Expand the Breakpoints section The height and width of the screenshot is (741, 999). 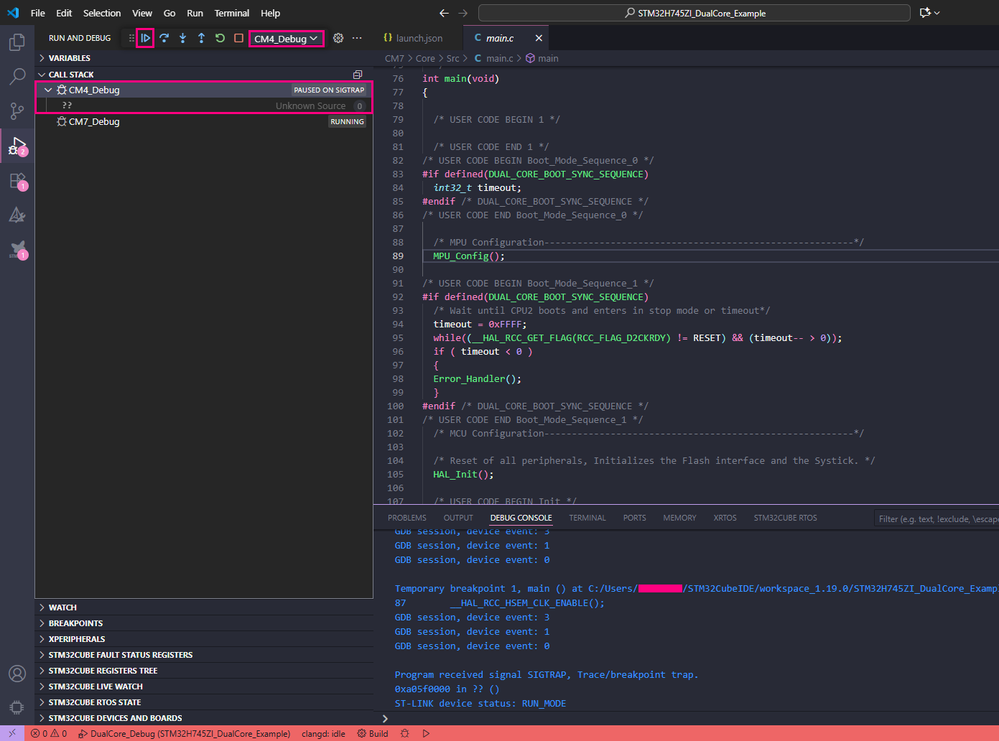pos(76,623)
